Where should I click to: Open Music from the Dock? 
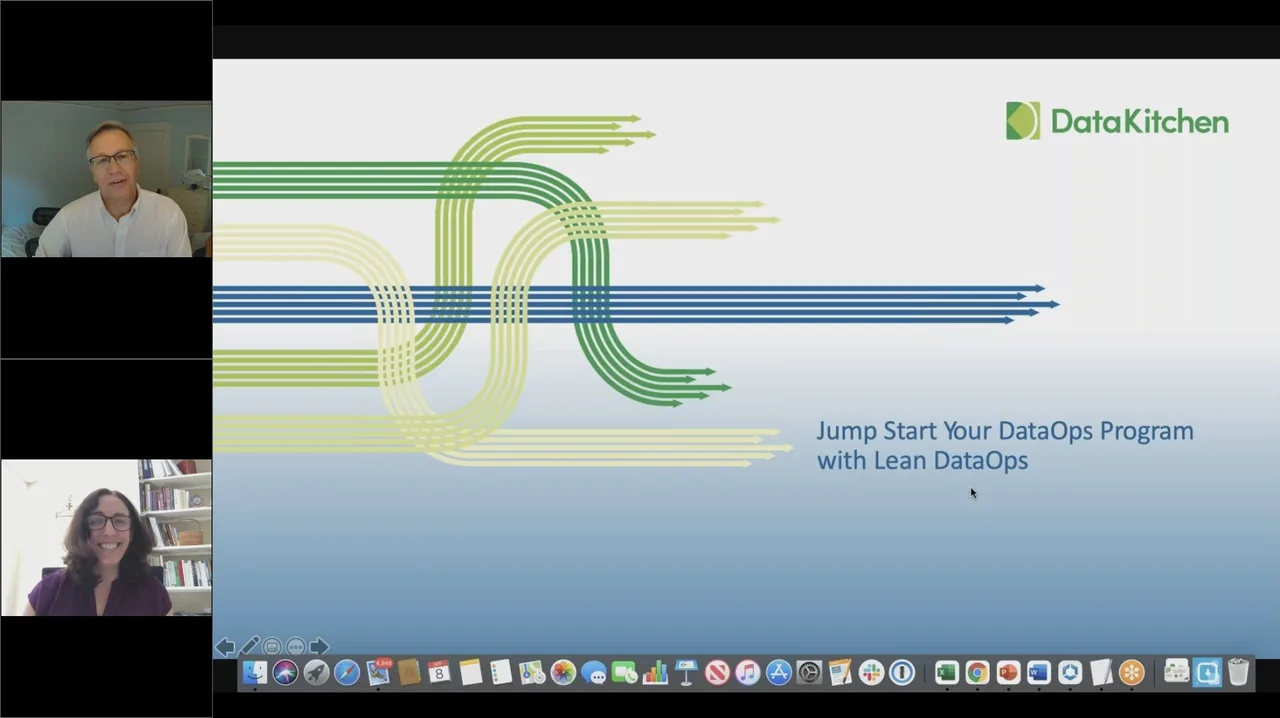[748, 673]
